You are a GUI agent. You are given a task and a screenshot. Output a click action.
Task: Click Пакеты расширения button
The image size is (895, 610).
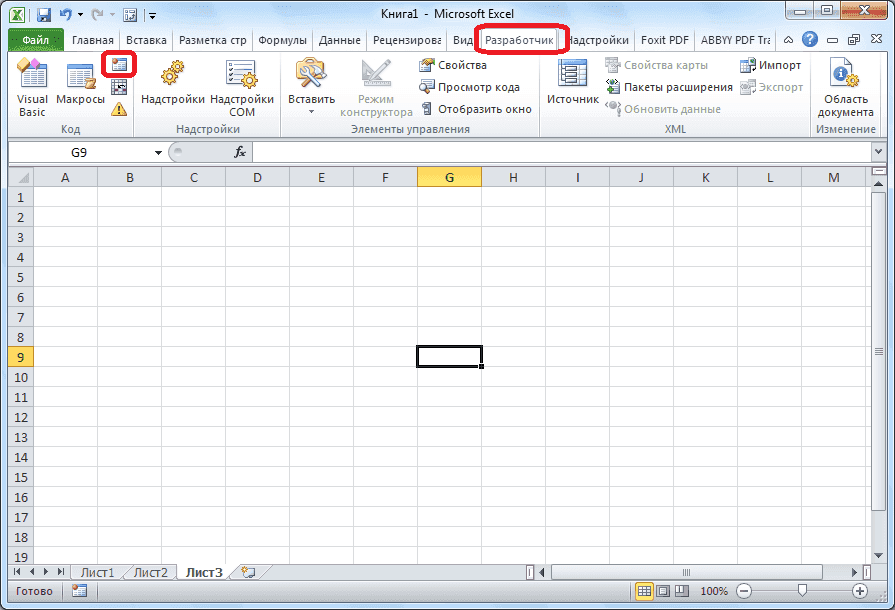669,87
